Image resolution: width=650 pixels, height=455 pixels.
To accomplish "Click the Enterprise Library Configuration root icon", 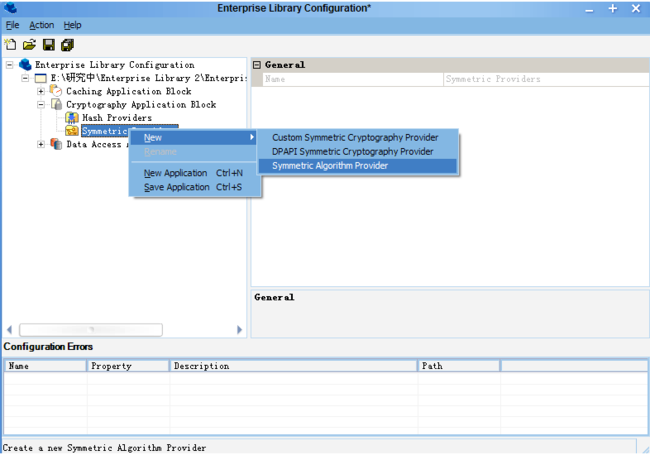I will point(25,64).
